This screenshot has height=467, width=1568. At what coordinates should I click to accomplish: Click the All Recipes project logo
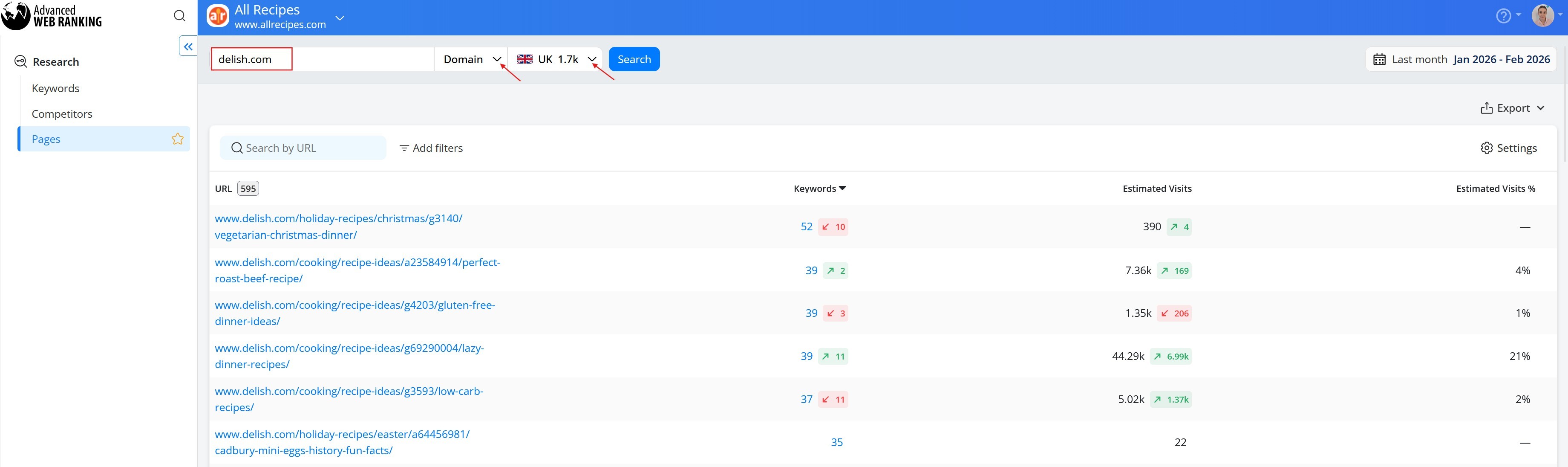coord(218,17)
